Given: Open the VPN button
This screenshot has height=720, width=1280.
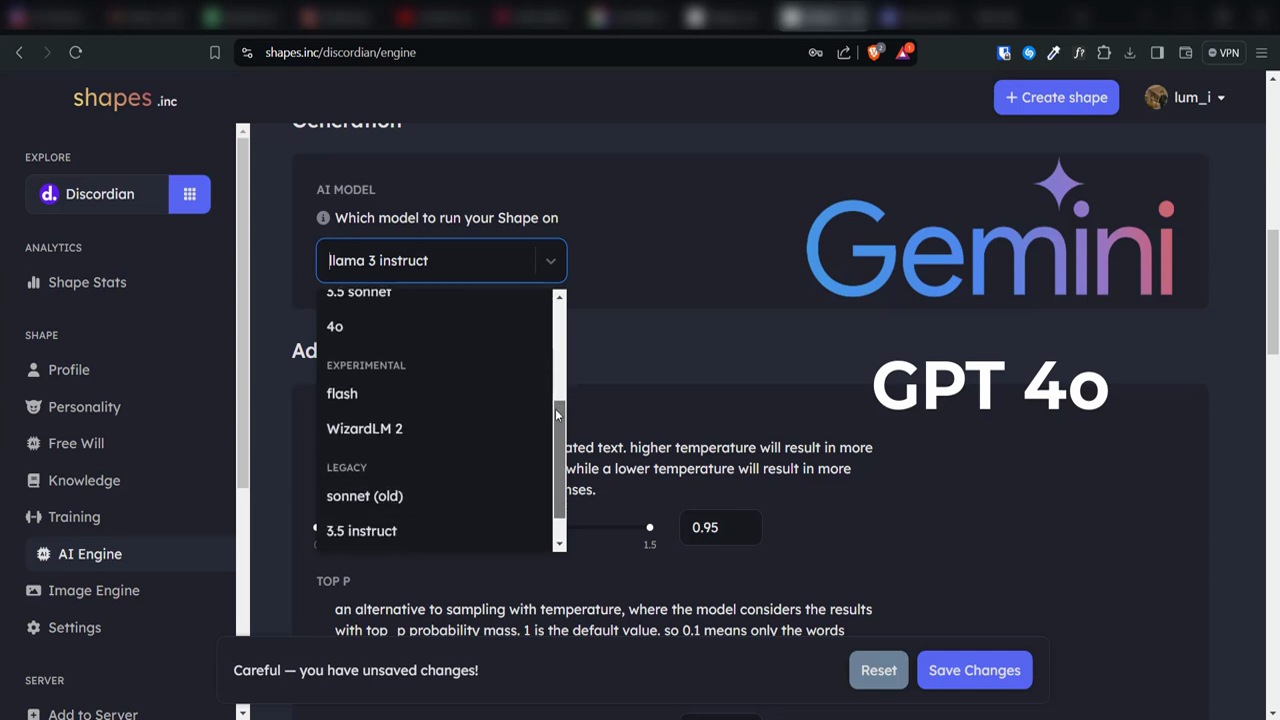Looking at the screenshot, I should pyautogui.click(x=1223, y=53).
